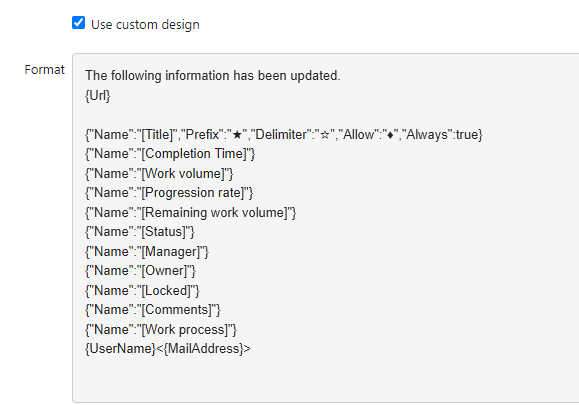Click the [Manager] line
This screenshot has height=405, width=579.
147,252
